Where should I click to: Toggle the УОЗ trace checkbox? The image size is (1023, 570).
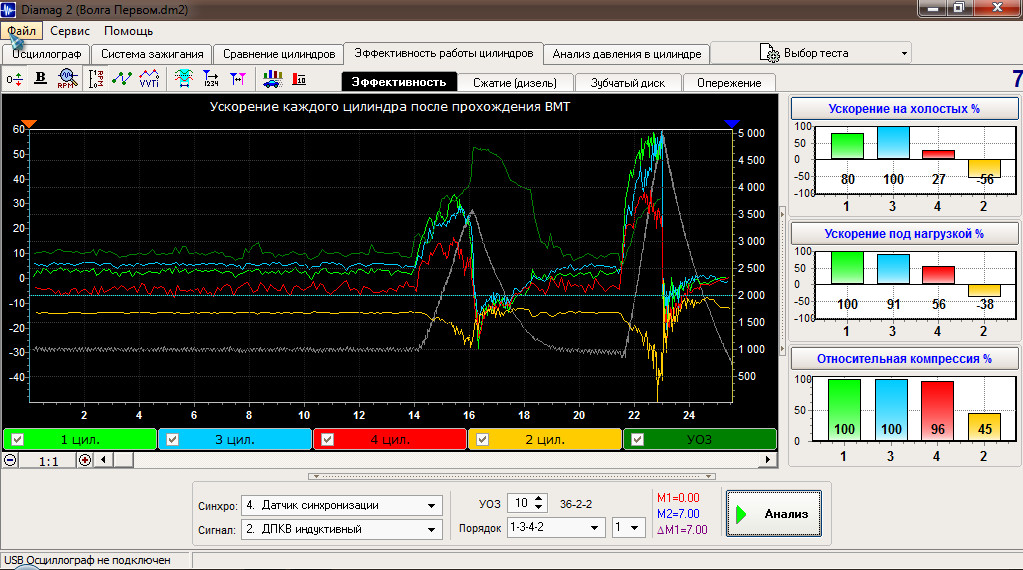click(637, 440)
